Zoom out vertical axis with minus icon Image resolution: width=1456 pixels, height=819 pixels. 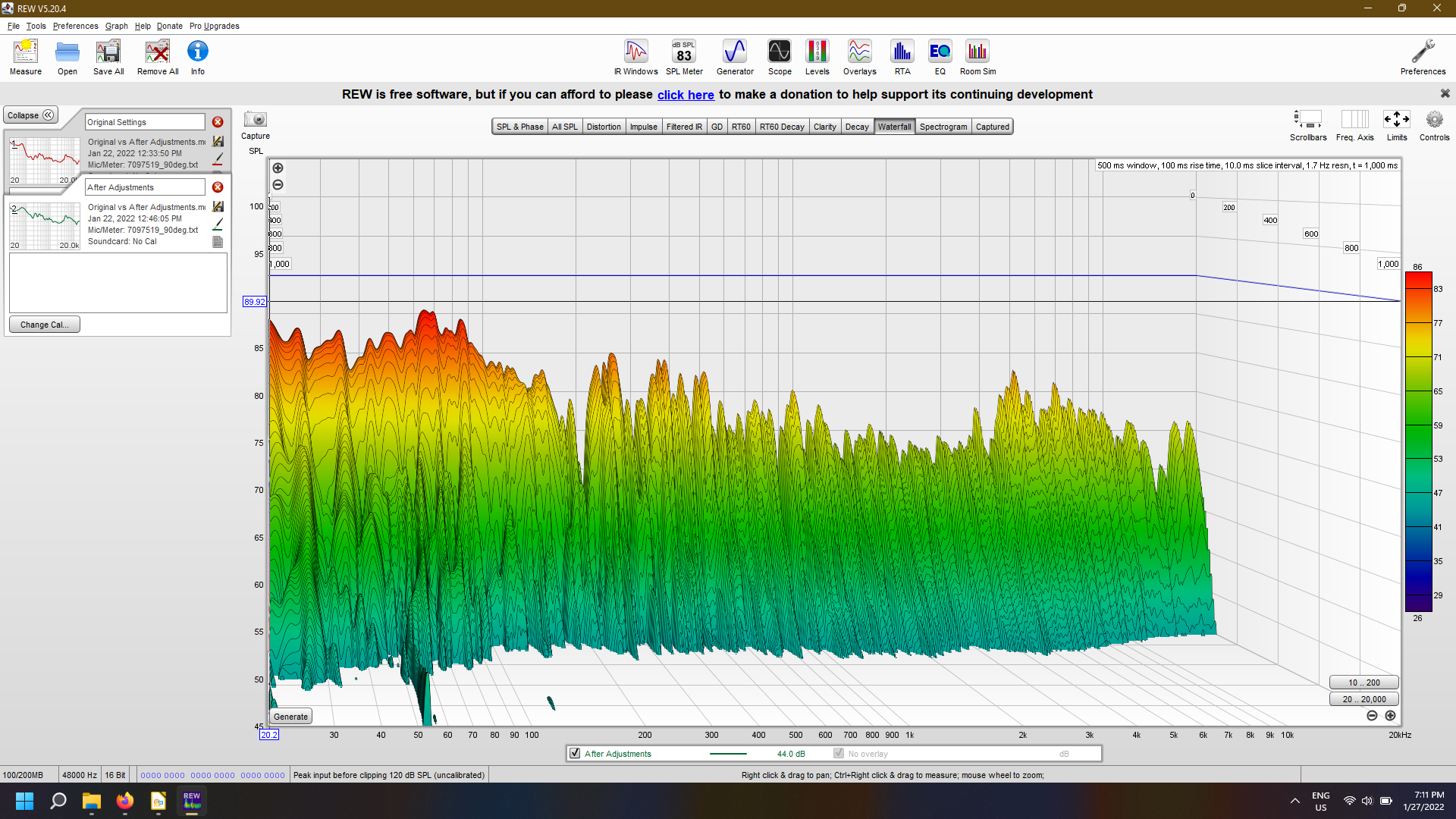click(x=278, y=185)
